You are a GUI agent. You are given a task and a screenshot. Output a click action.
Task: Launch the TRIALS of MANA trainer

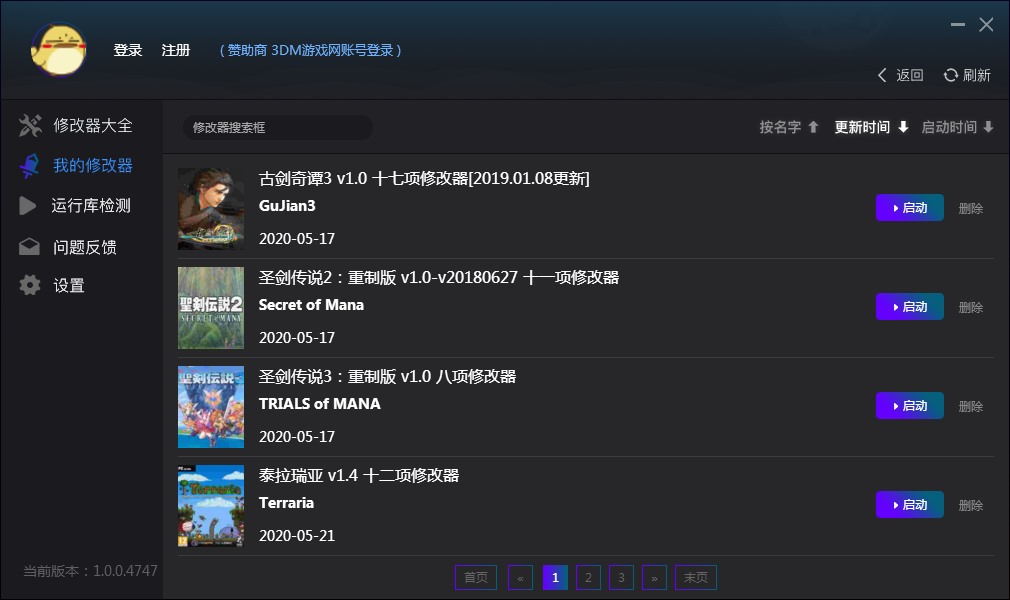910,405
